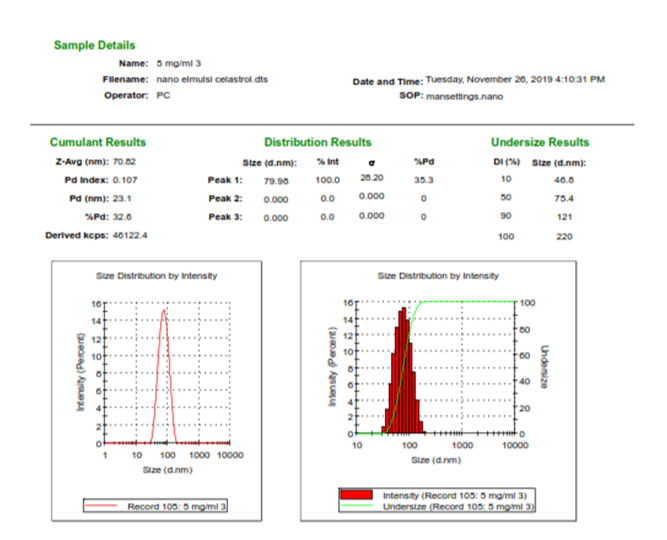This screenshot has height=540, width=667.
Task: Select the filename nano elmulsi celastrol.dts
Action: coord(212,78)
